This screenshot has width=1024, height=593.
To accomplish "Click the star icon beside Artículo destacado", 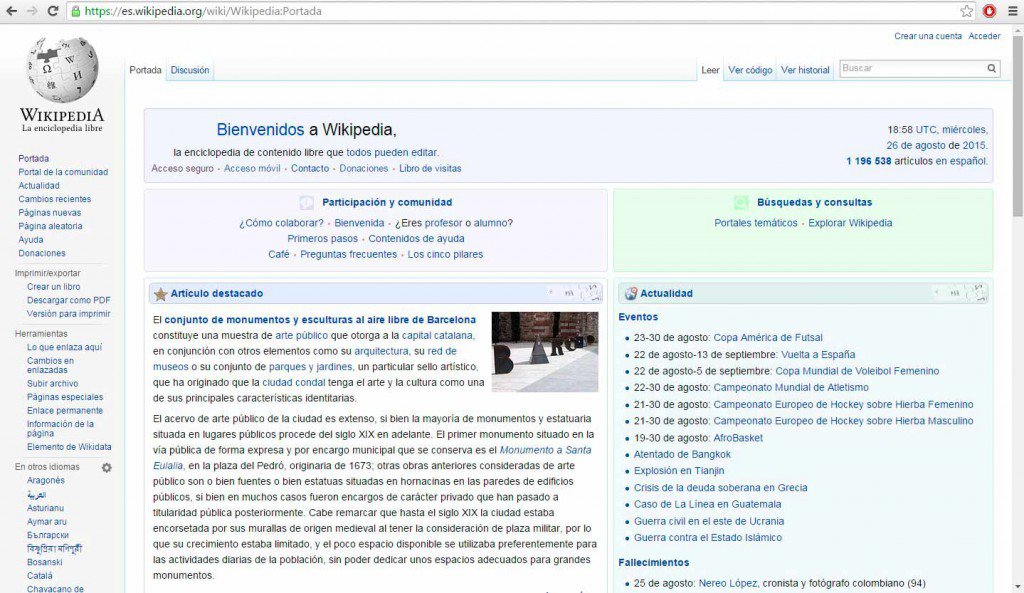I will click(x=161, y=294).
